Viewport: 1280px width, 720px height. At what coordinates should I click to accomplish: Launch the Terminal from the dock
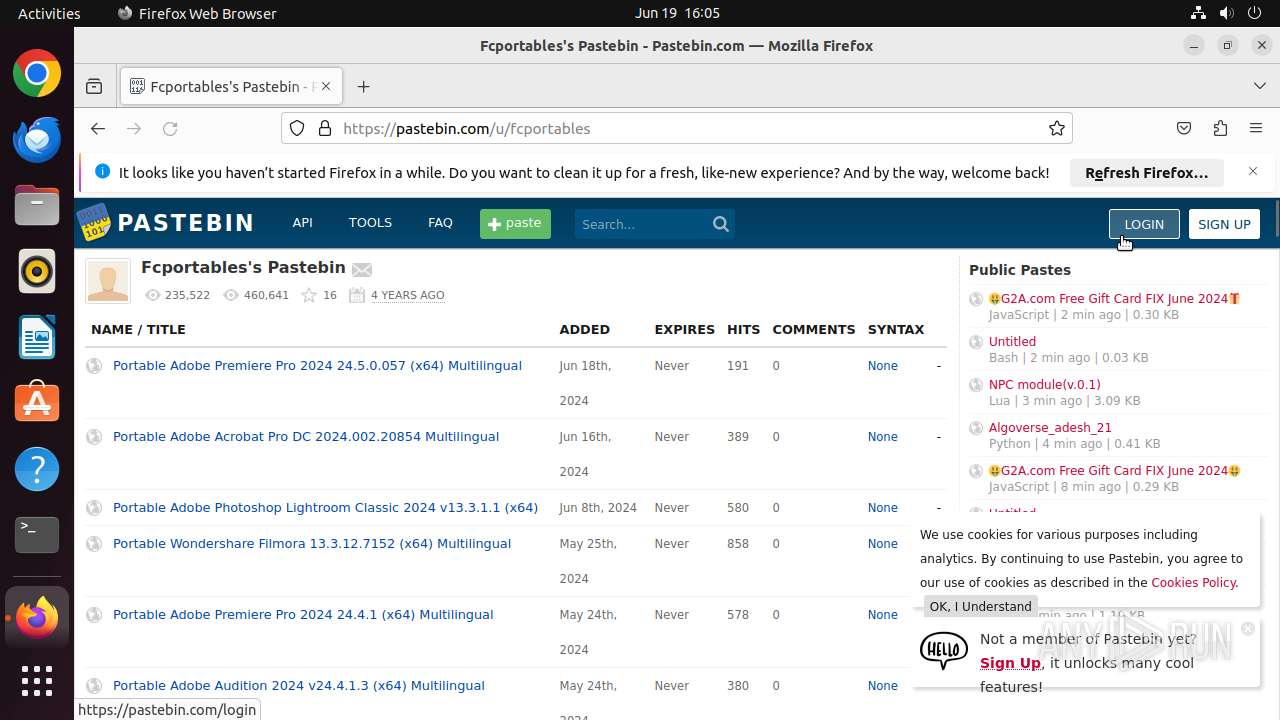pyautogui.click(x=37, y=534)
